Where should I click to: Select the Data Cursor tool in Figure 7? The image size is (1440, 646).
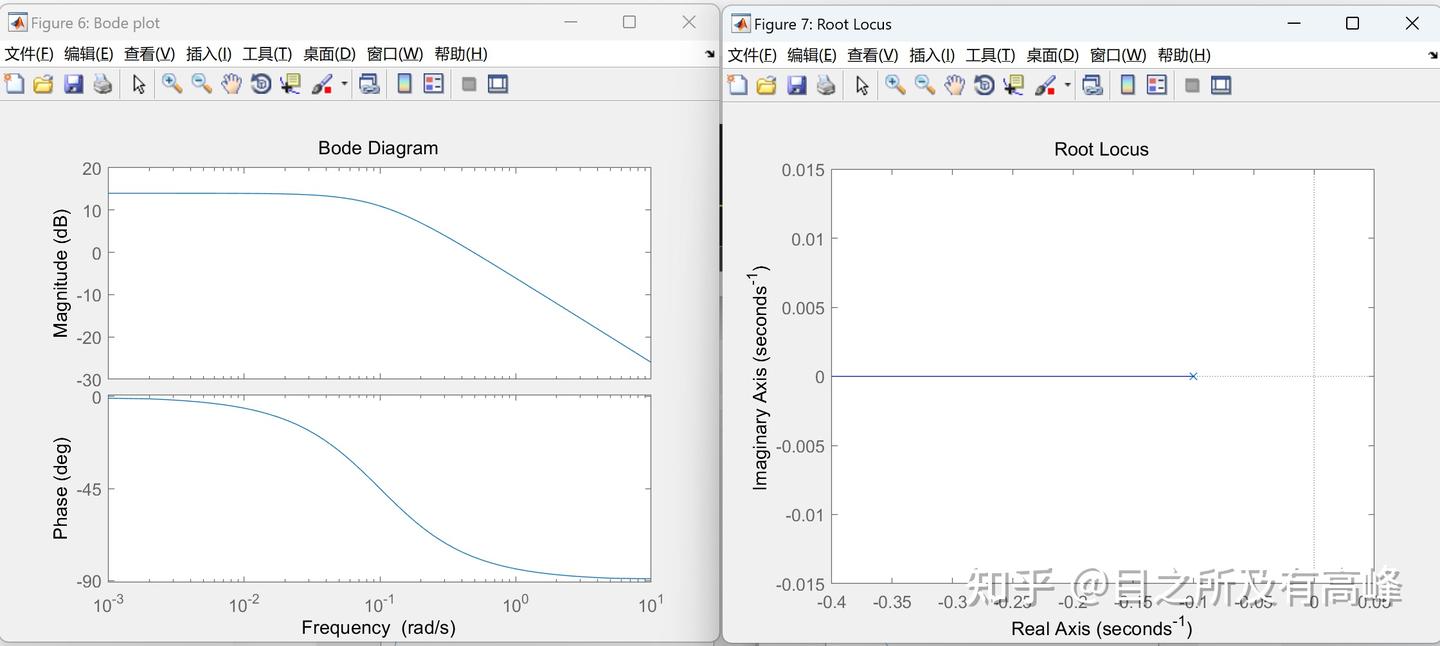click(x=1012, y=84)
